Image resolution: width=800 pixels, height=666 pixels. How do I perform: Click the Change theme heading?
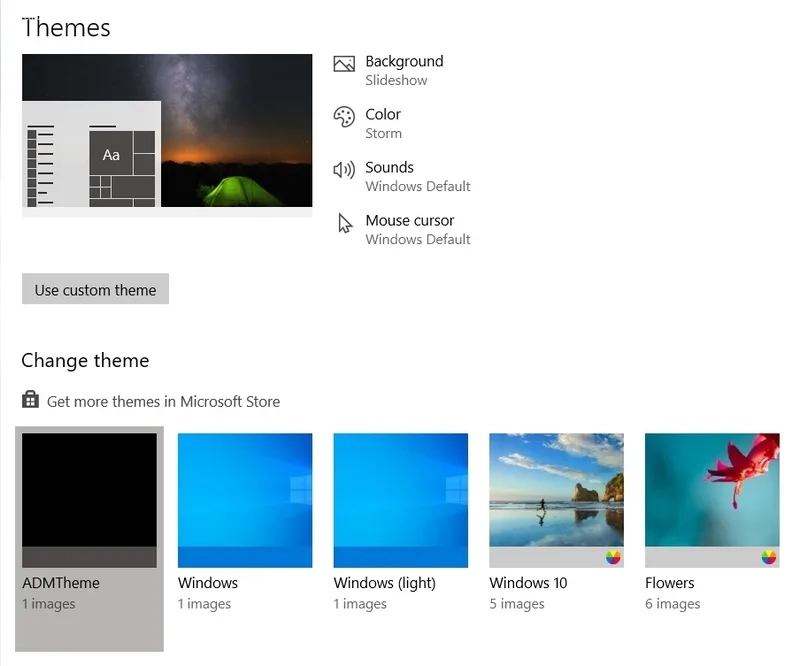tap(85, 361)
